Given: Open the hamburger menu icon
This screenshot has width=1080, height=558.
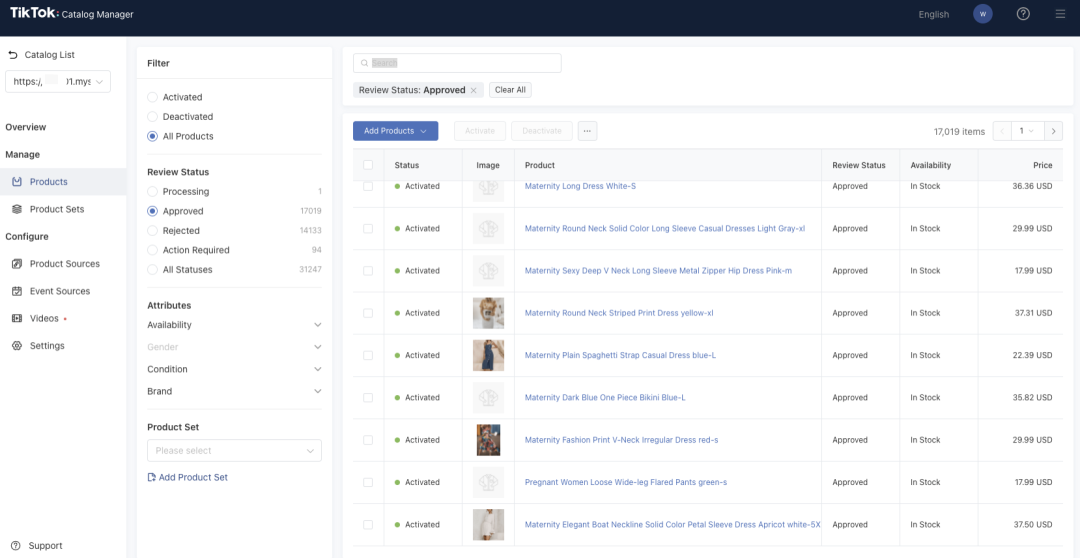Looking at the screenshot, I should (x=1060, y=14).
